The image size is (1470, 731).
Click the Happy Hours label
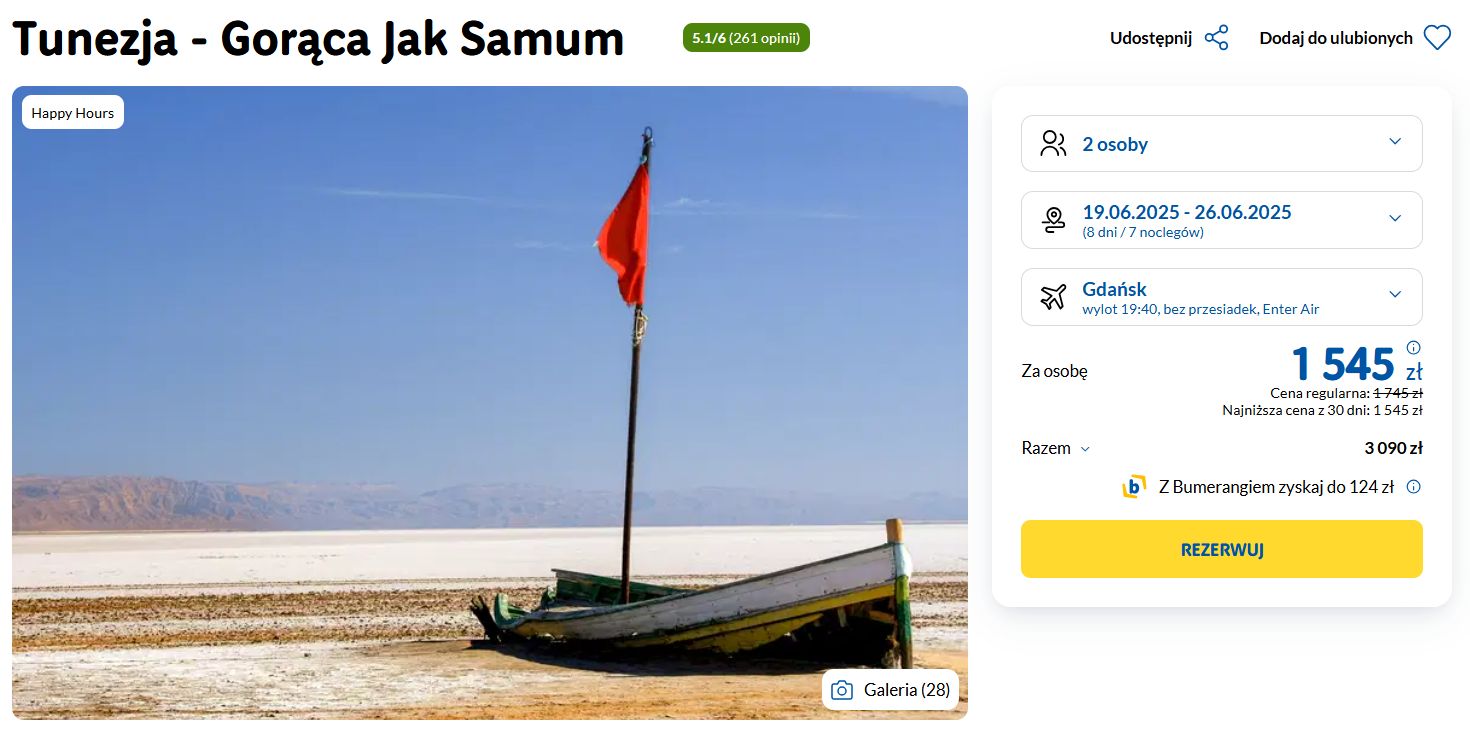click(73, 113)
